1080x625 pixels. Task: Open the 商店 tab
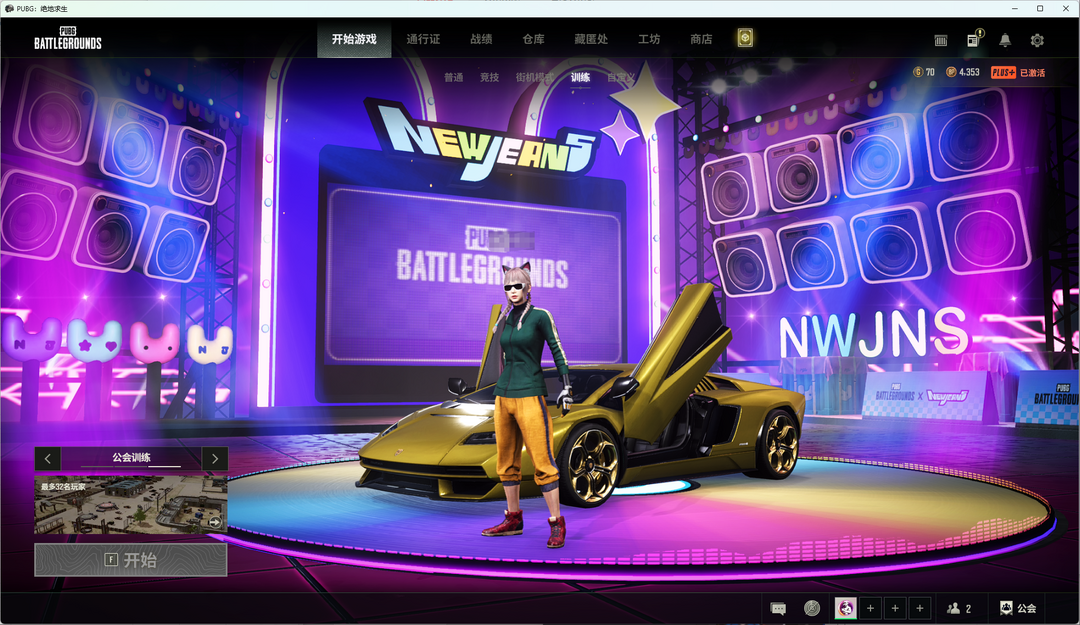pyautogui.click(x=701, y=39)
